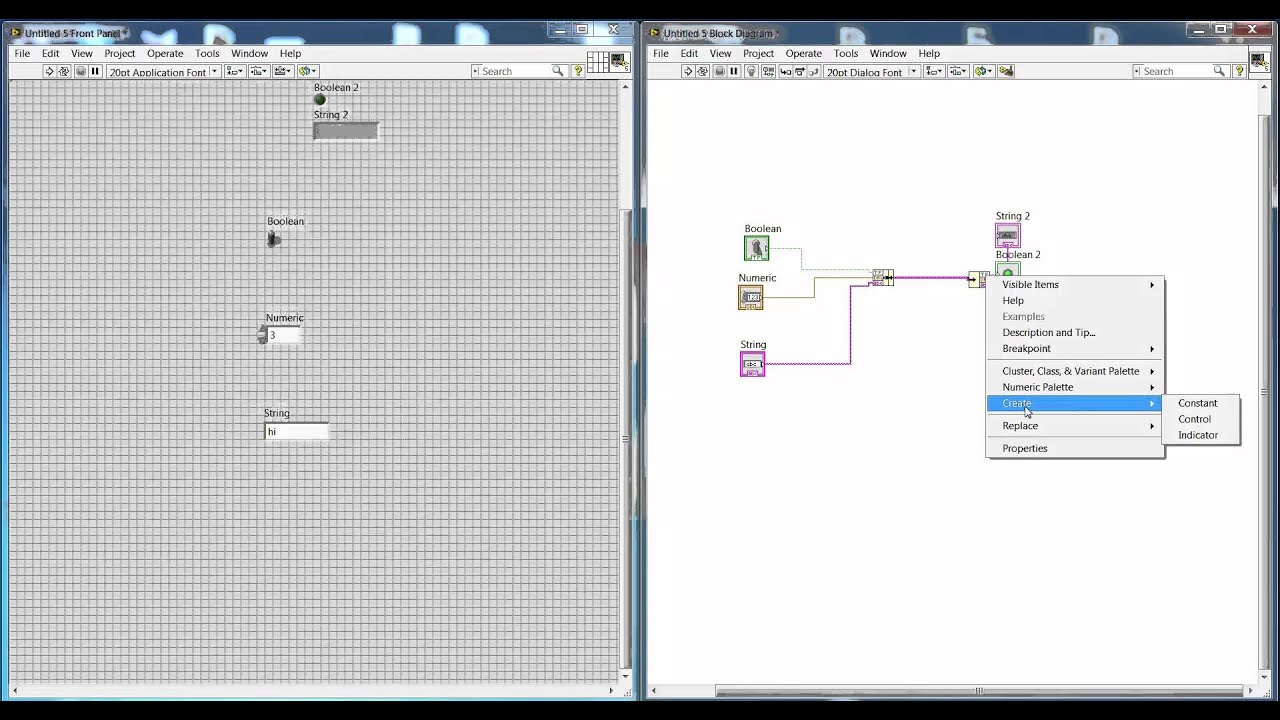Toggle Boolean switch on Front Panel
This screenshot has height=720, width=1280.
tap(274, 238)
